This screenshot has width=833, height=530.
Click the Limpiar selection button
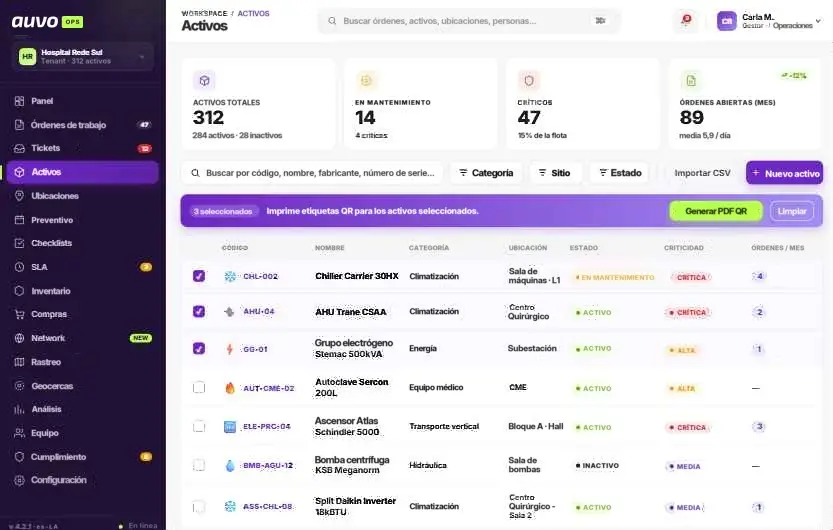(x=792, y=211)
